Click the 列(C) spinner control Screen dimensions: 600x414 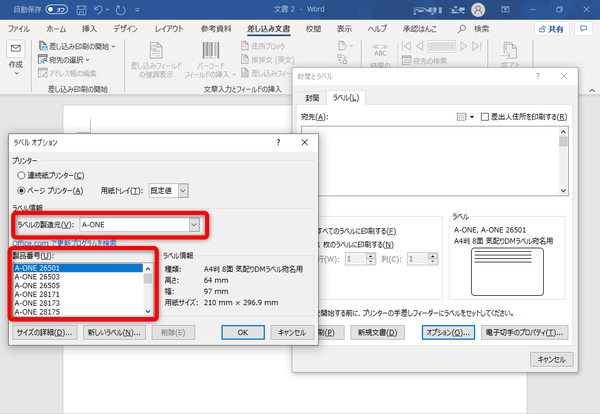(x=433, y=259)
